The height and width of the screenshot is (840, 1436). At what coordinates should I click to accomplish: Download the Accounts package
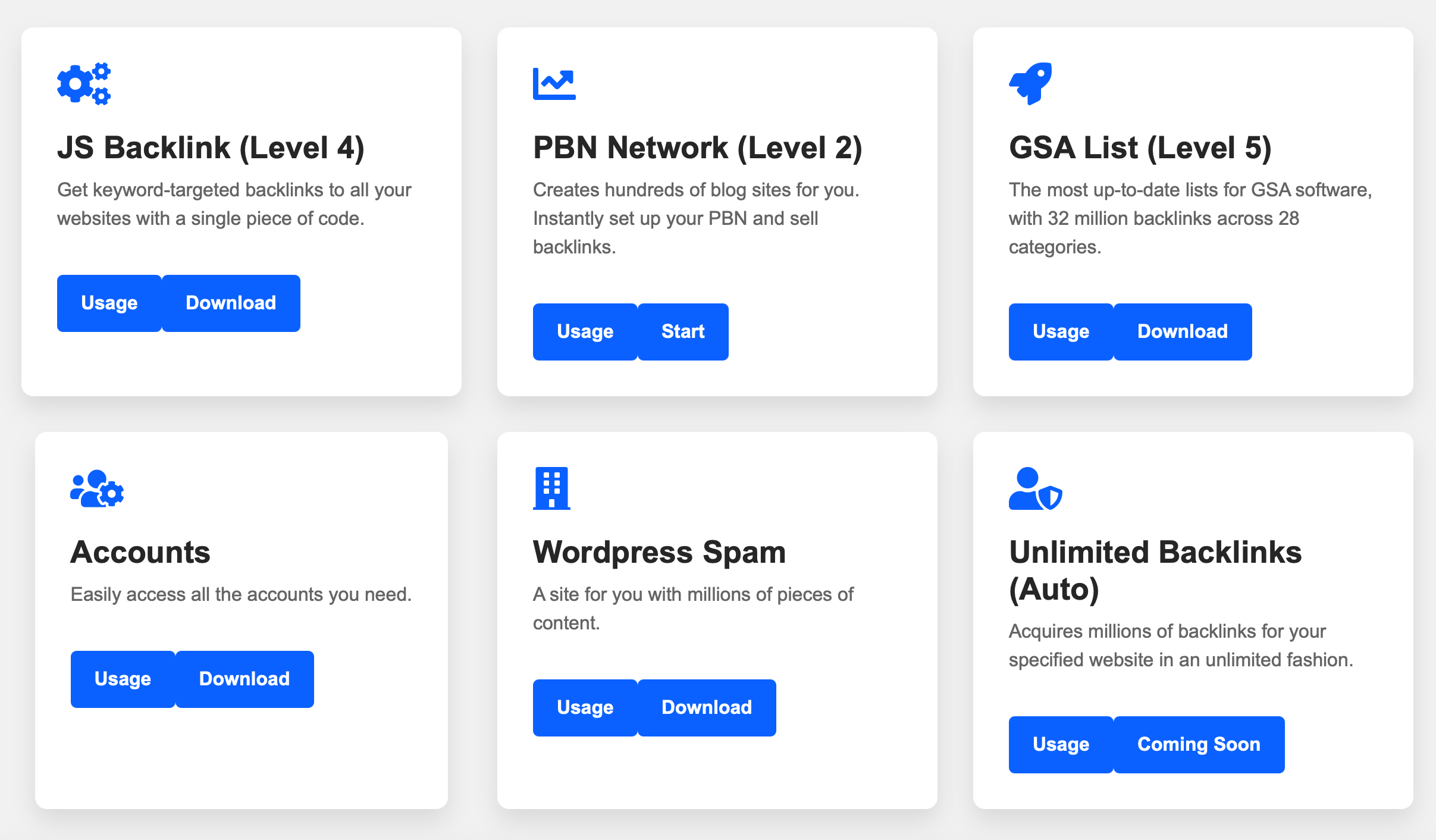(244, 679)
